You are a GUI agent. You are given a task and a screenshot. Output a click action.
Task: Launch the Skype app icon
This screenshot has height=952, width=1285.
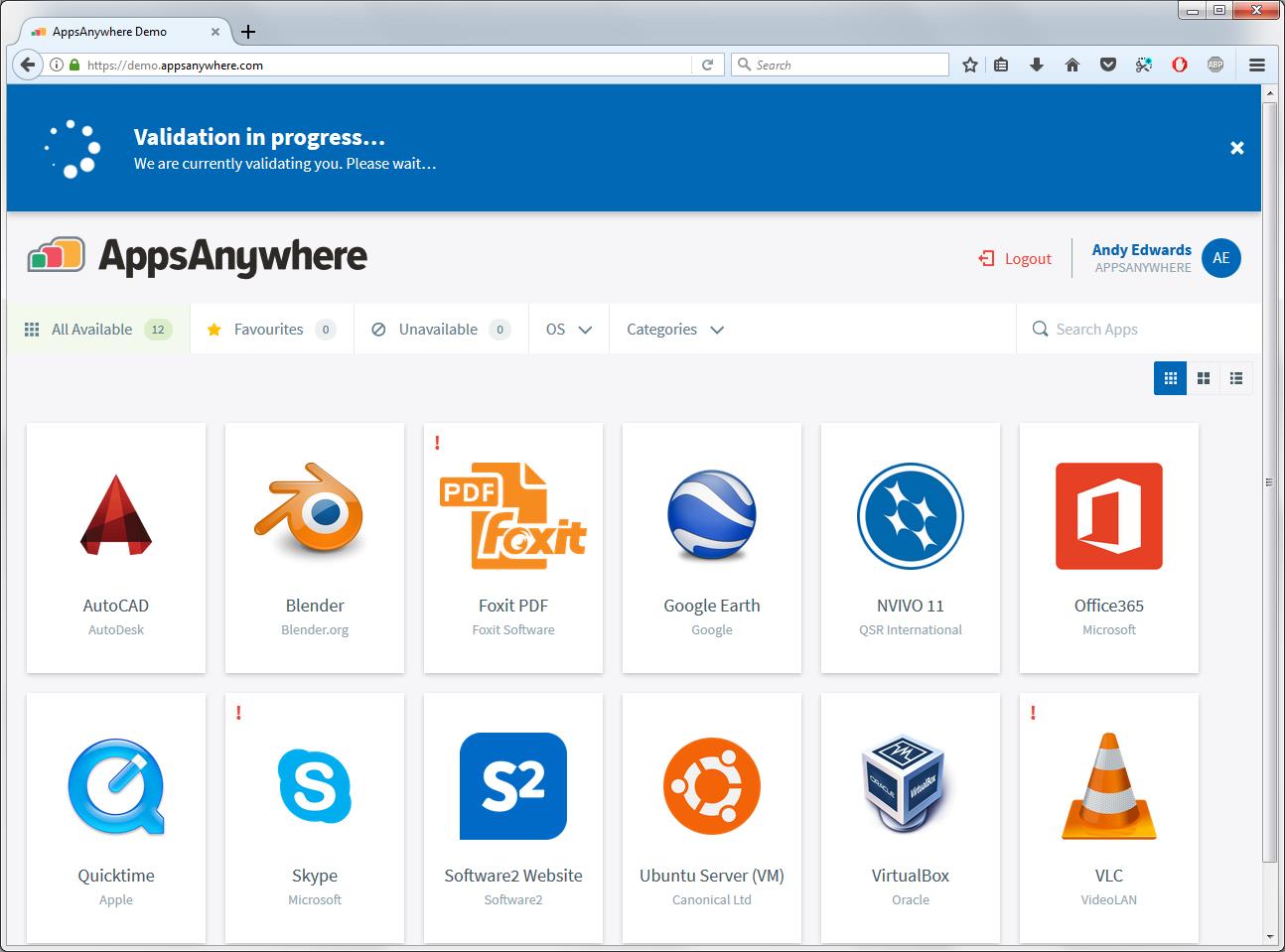tap(315, 786)
